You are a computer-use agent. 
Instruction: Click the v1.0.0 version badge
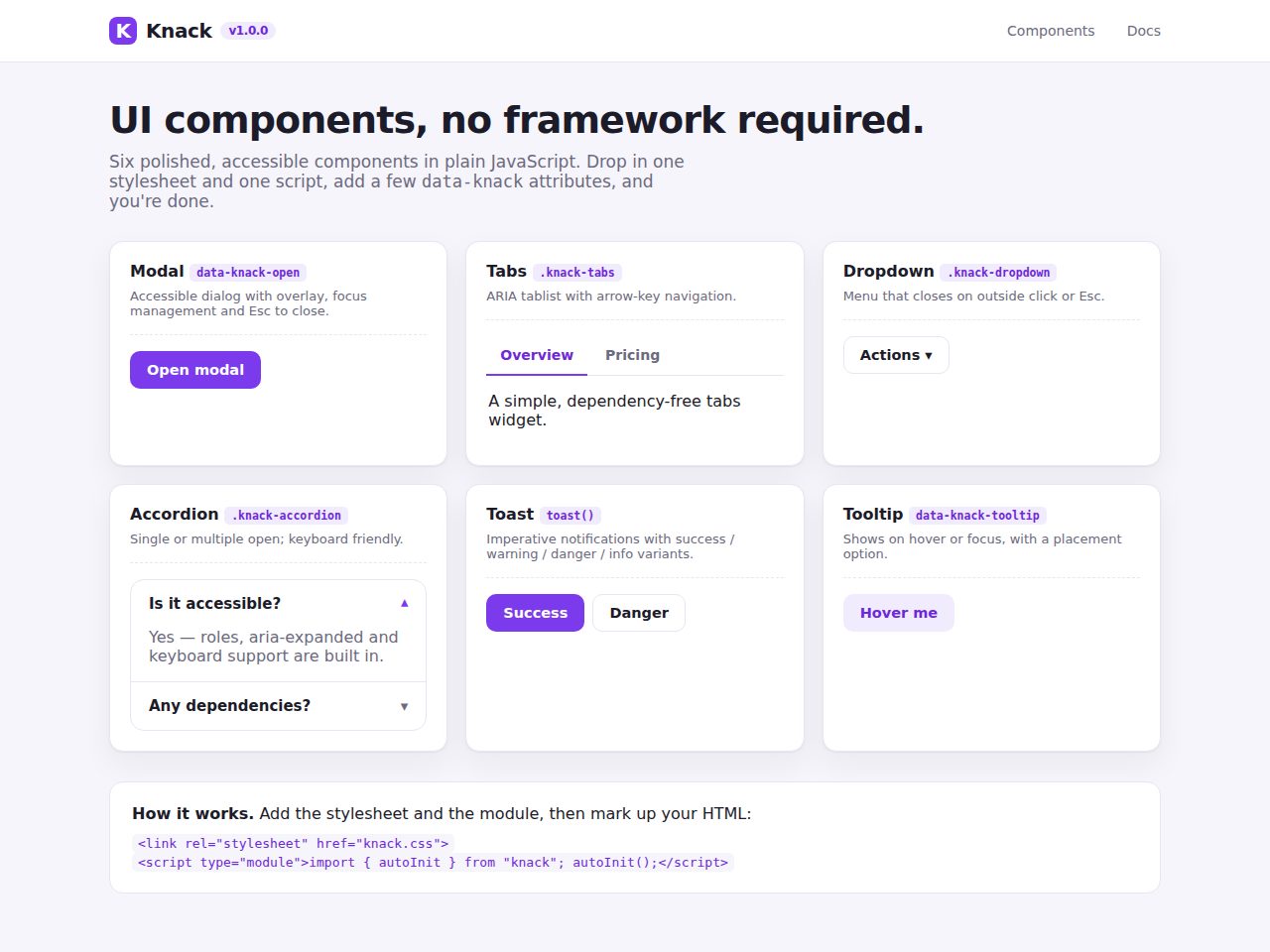(248, 31)
